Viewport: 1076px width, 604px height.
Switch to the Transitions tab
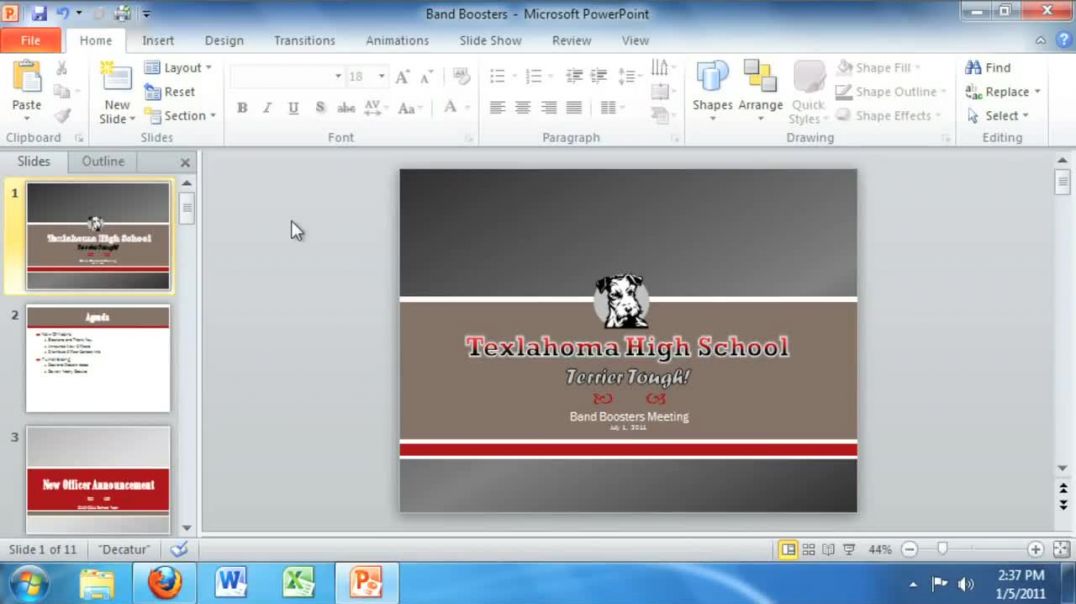[x=305, y=40]
